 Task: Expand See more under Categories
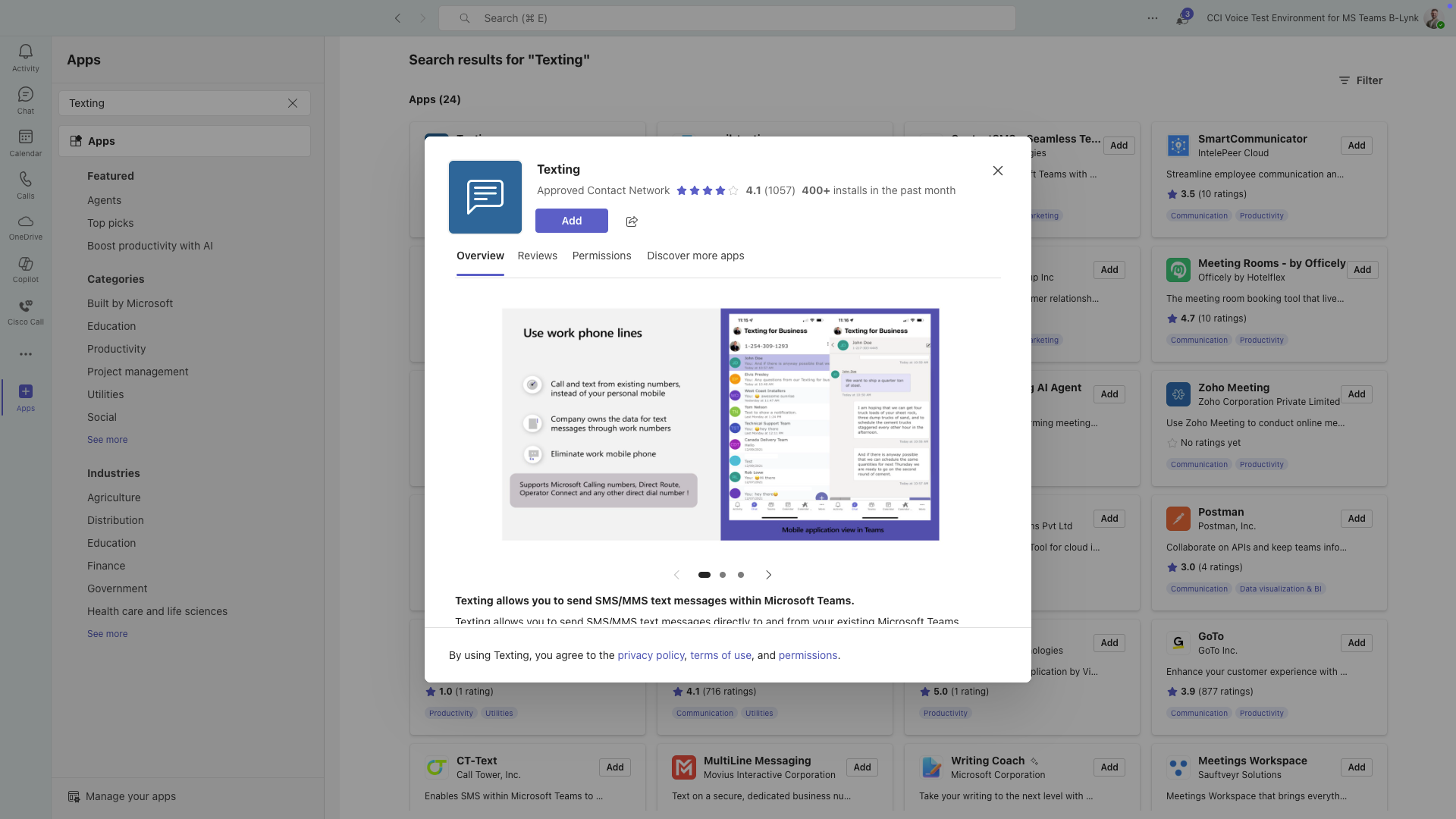(107, 440)
